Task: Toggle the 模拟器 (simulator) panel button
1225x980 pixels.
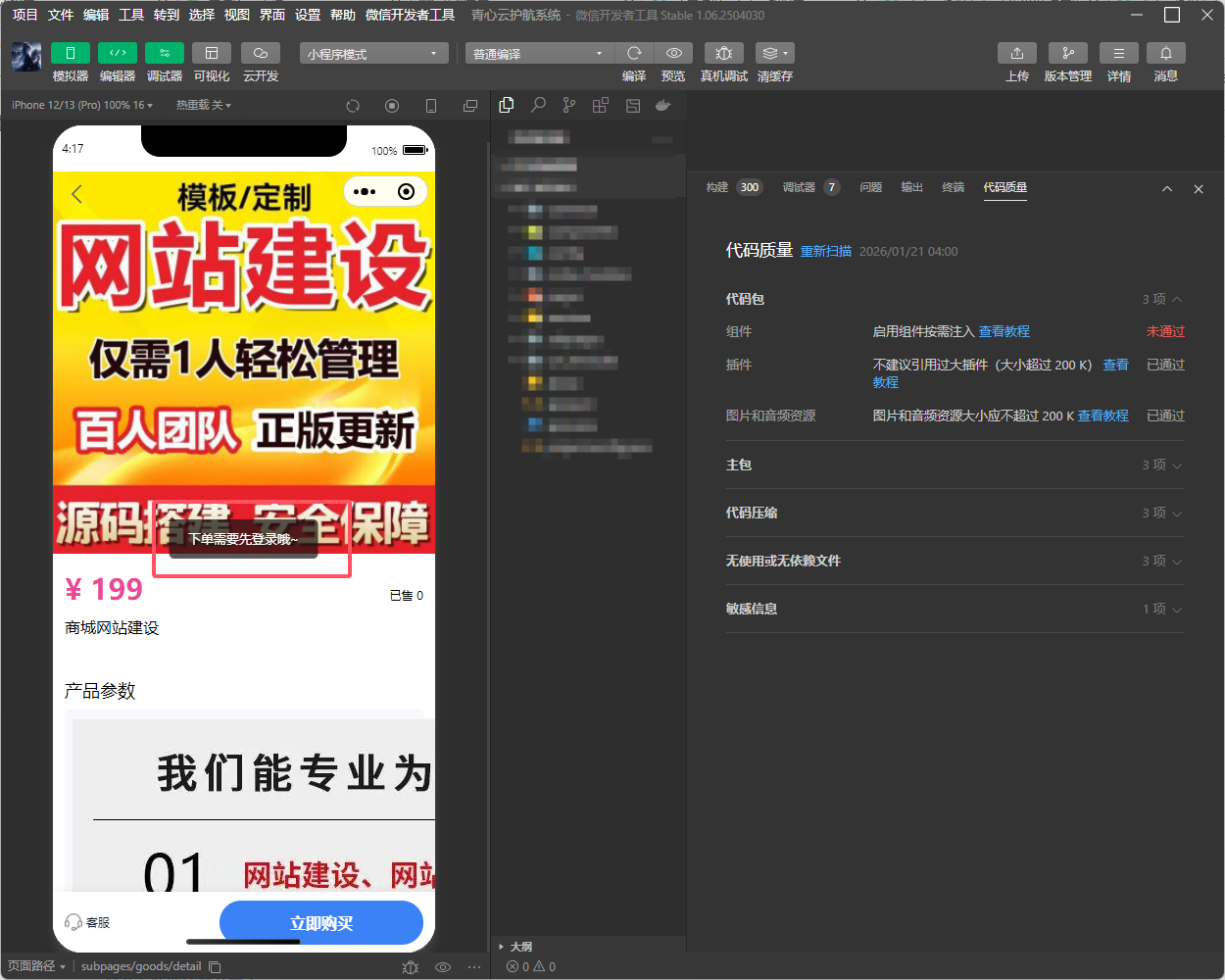Action: pyautogui.click(x=71, y=53)
